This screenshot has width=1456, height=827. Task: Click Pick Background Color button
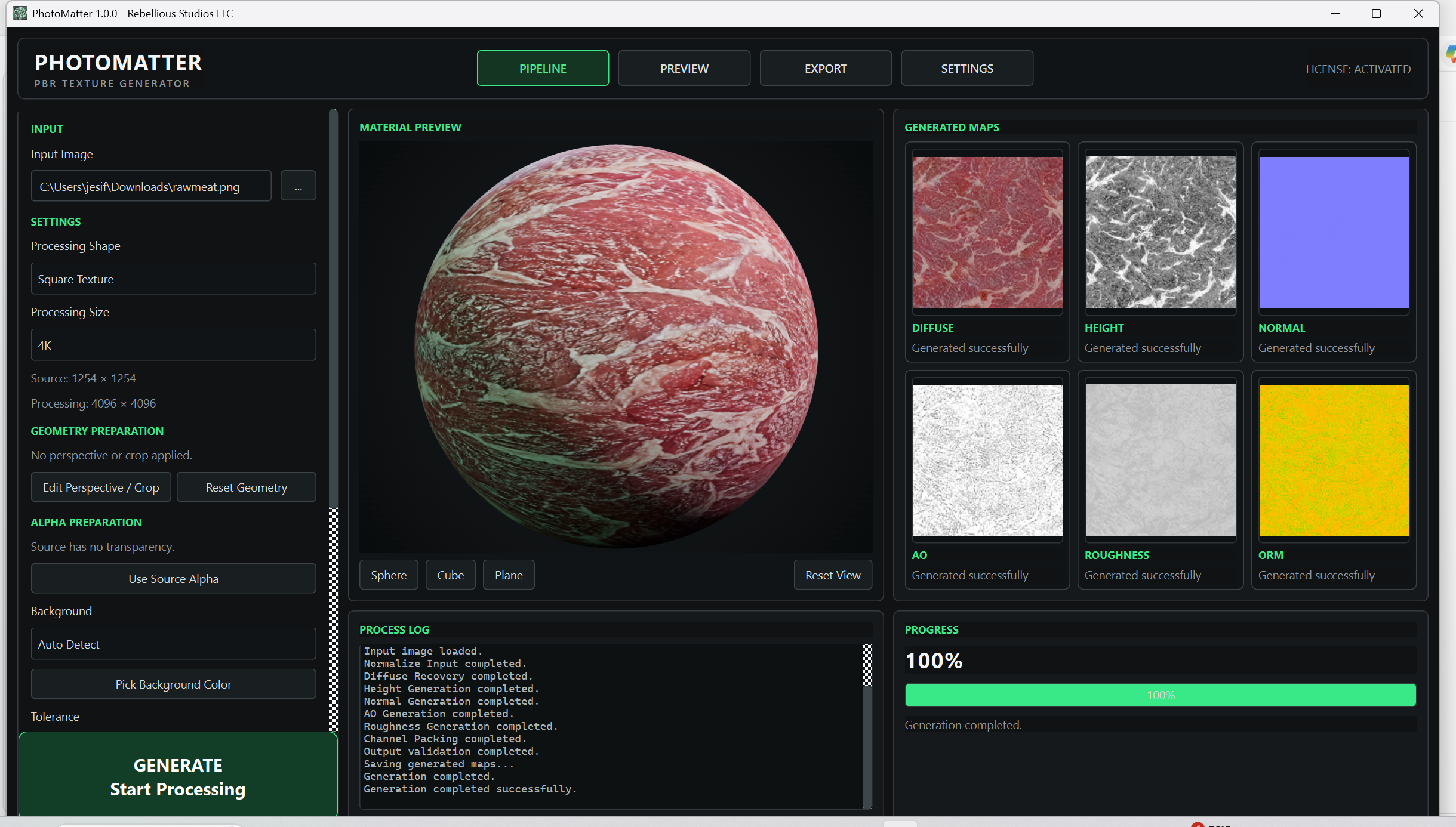pyautogui.click(x=173, y=684)
